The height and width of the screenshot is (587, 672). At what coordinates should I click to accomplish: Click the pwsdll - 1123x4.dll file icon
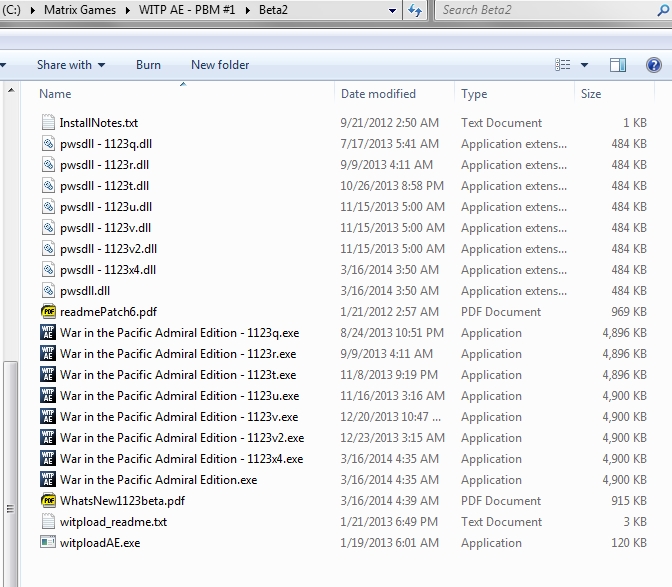click(x=48, y=270)
